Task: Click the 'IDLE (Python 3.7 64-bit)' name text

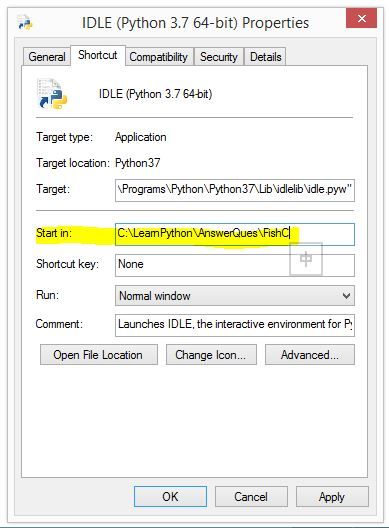Action: click(x=155, y=94)
